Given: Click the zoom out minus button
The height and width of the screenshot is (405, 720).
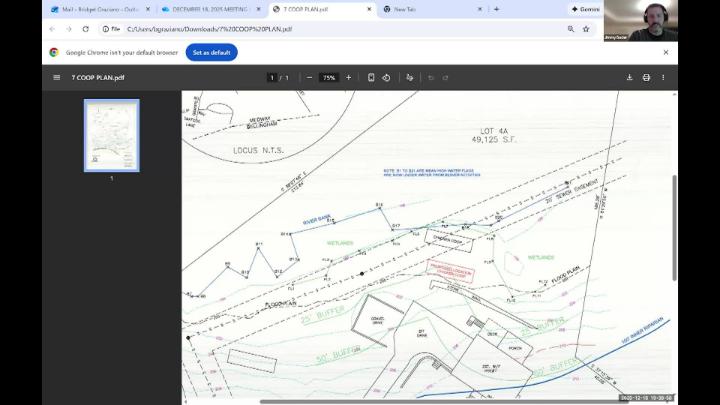Looking at the screenshot, I should 309,77.
